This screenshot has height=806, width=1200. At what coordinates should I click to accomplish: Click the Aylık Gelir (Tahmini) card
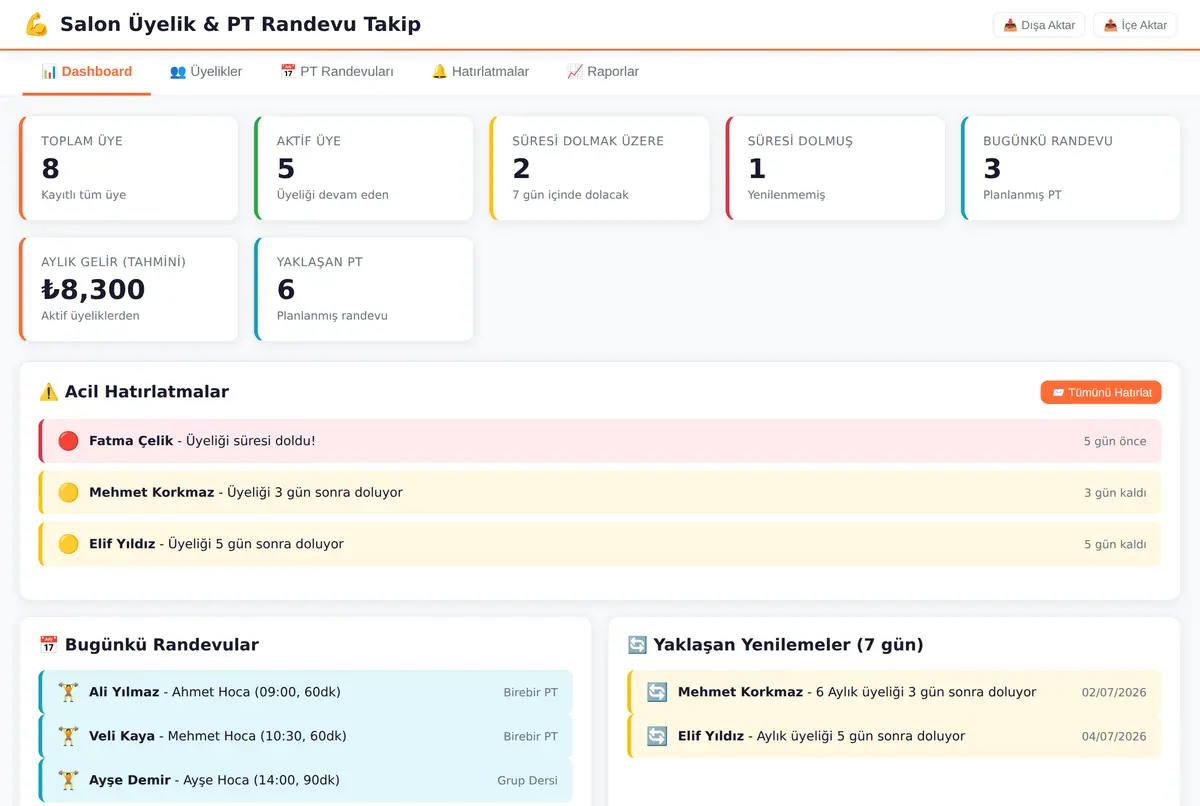pos(129,289)
